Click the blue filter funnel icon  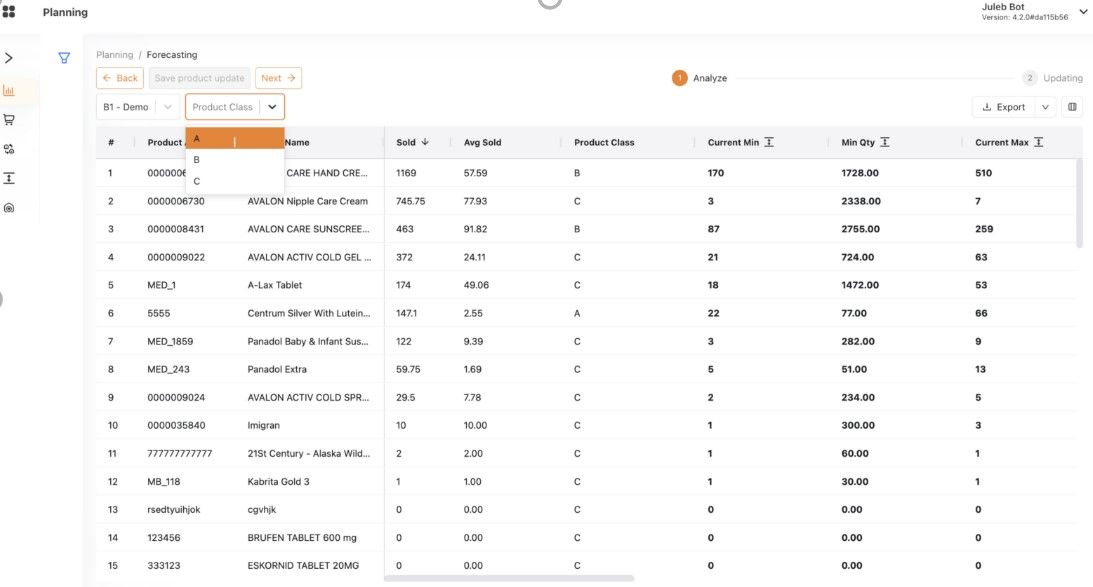pyautogui.click(x=64, y=58)
